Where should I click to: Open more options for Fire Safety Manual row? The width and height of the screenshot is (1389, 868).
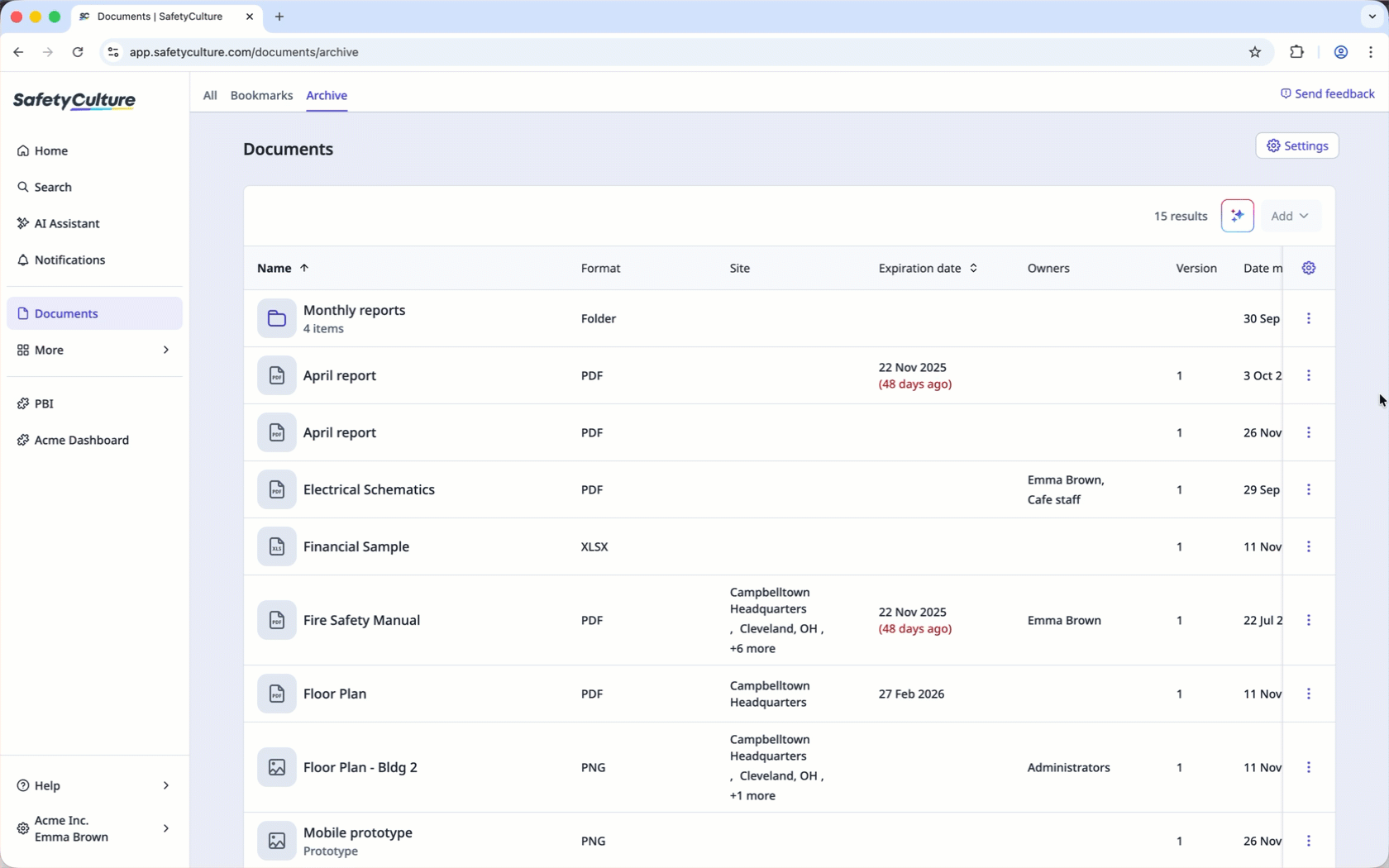click(x=1309, y=620)
